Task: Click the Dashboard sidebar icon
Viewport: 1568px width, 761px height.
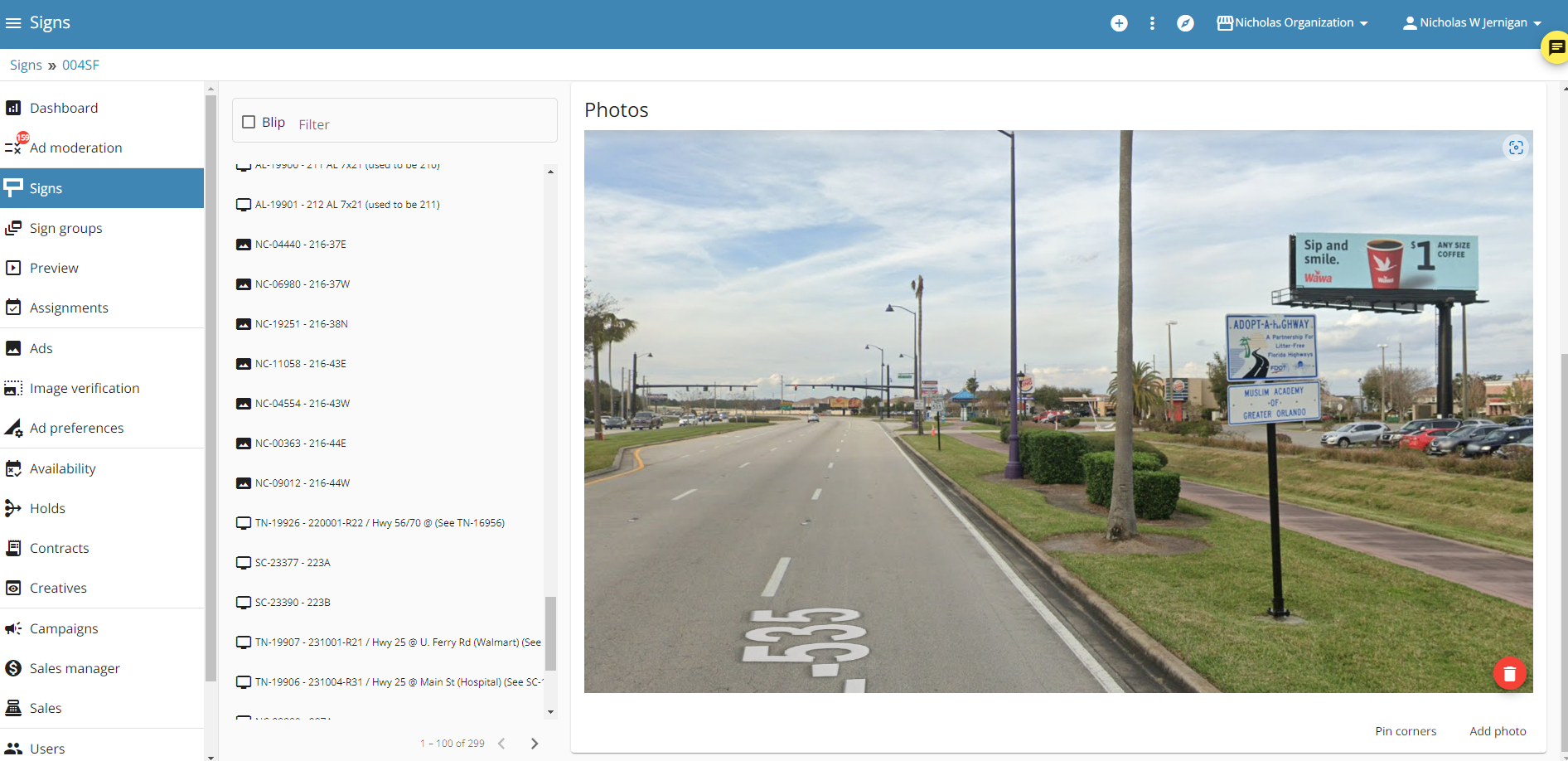Action: pos(13,108)
